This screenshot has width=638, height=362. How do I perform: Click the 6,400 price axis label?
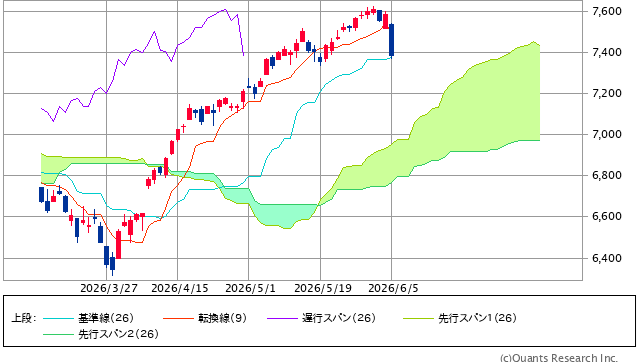tap(607, 258)
